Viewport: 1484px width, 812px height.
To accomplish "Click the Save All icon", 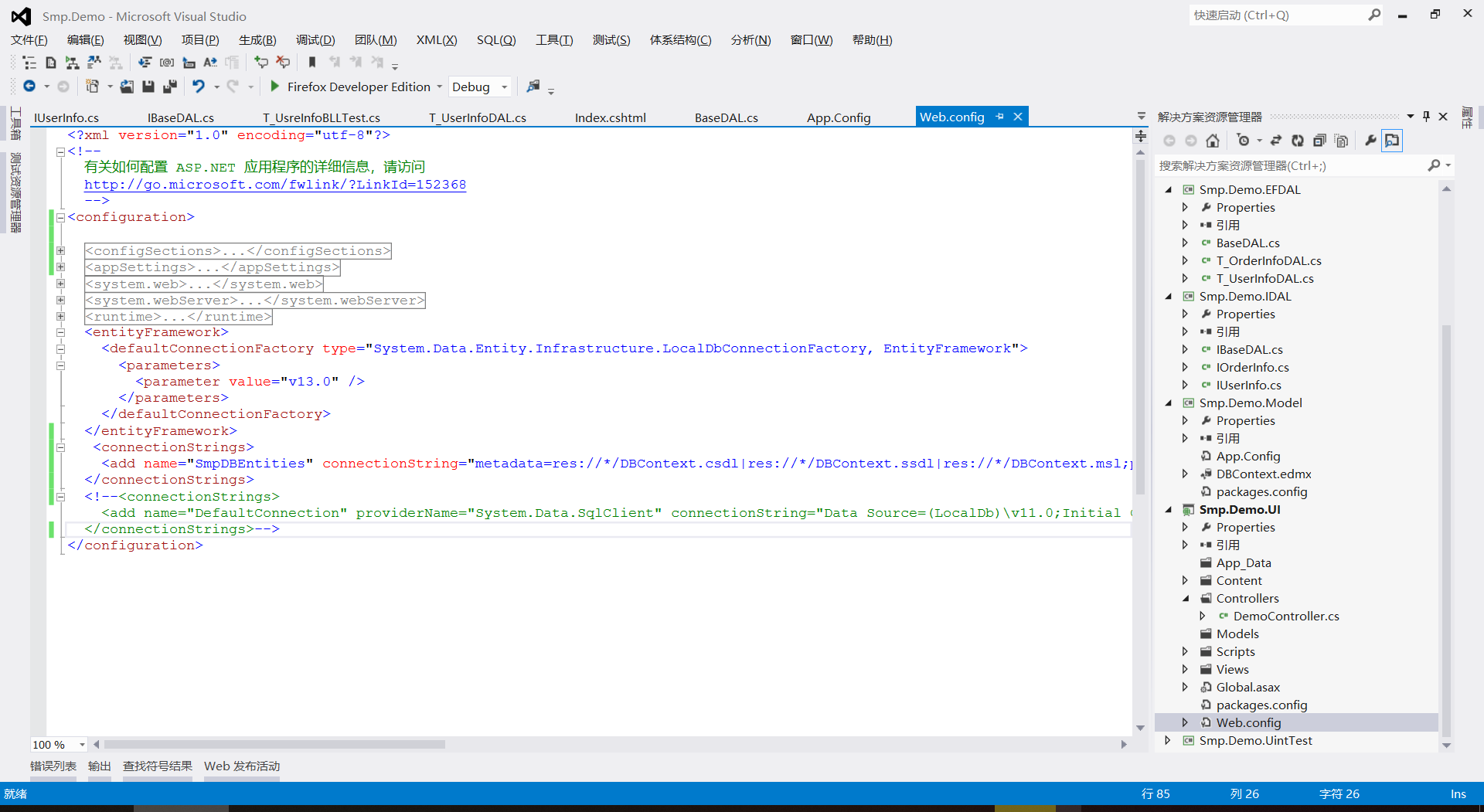I will 170,87.
